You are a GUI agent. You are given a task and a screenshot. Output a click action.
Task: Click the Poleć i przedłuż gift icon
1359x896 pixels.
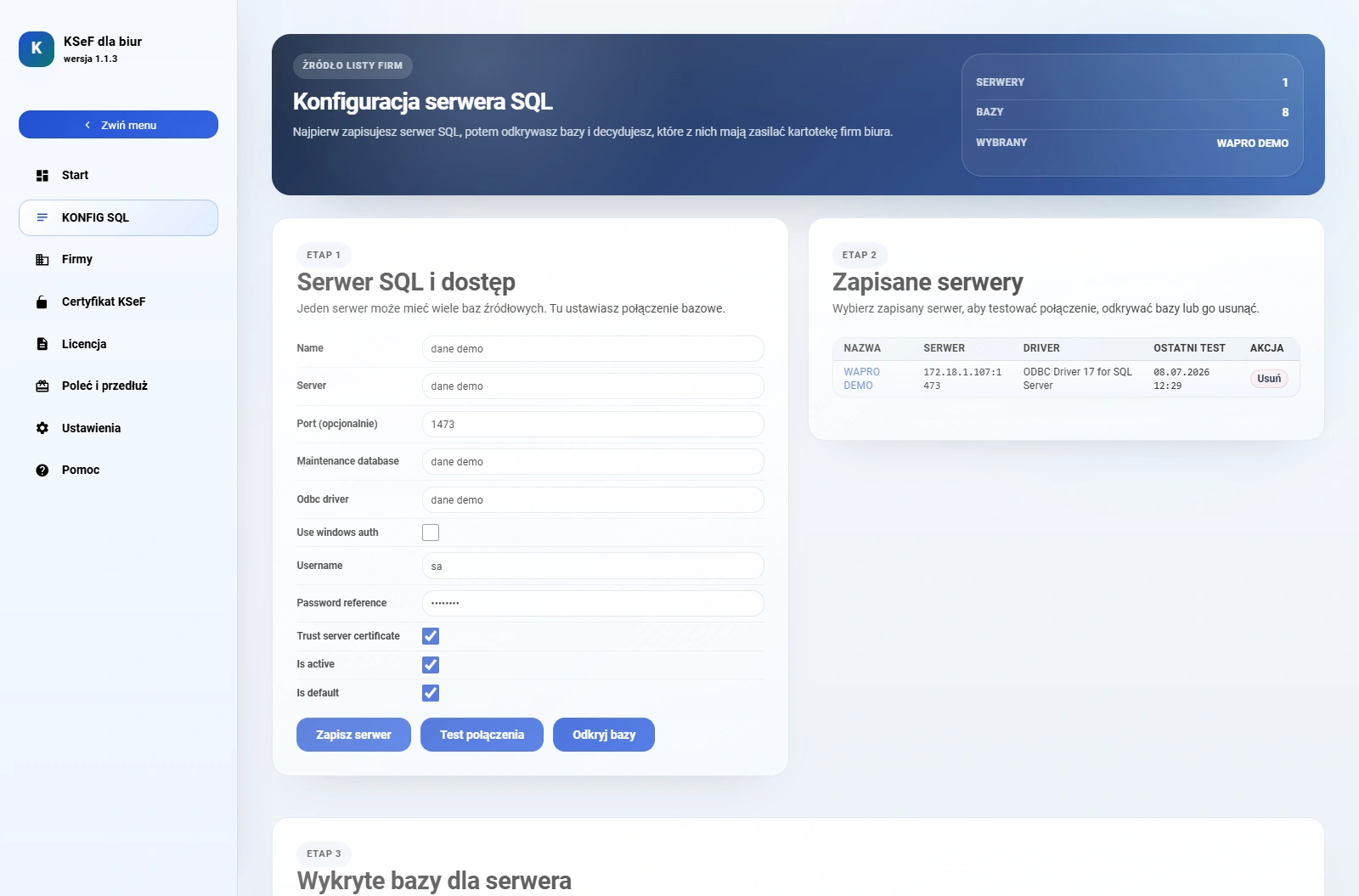coord(42,386)
